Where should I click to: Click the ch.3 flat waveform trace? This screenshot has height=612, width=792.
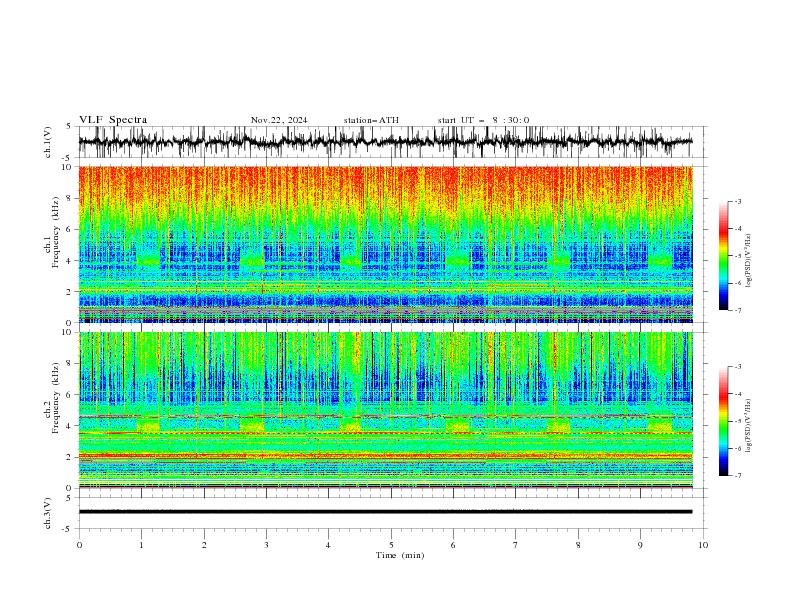(385, 512)
